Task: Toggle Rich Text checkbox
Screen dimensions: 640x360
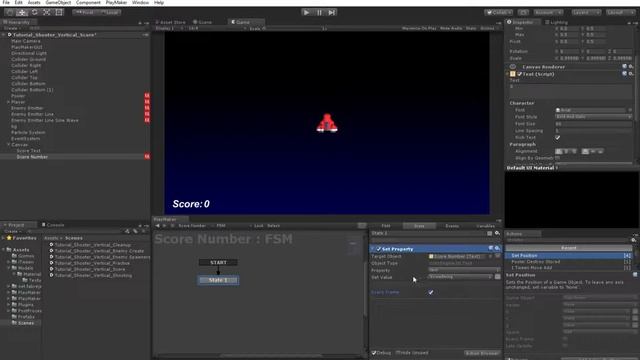Action: [558, 138]
